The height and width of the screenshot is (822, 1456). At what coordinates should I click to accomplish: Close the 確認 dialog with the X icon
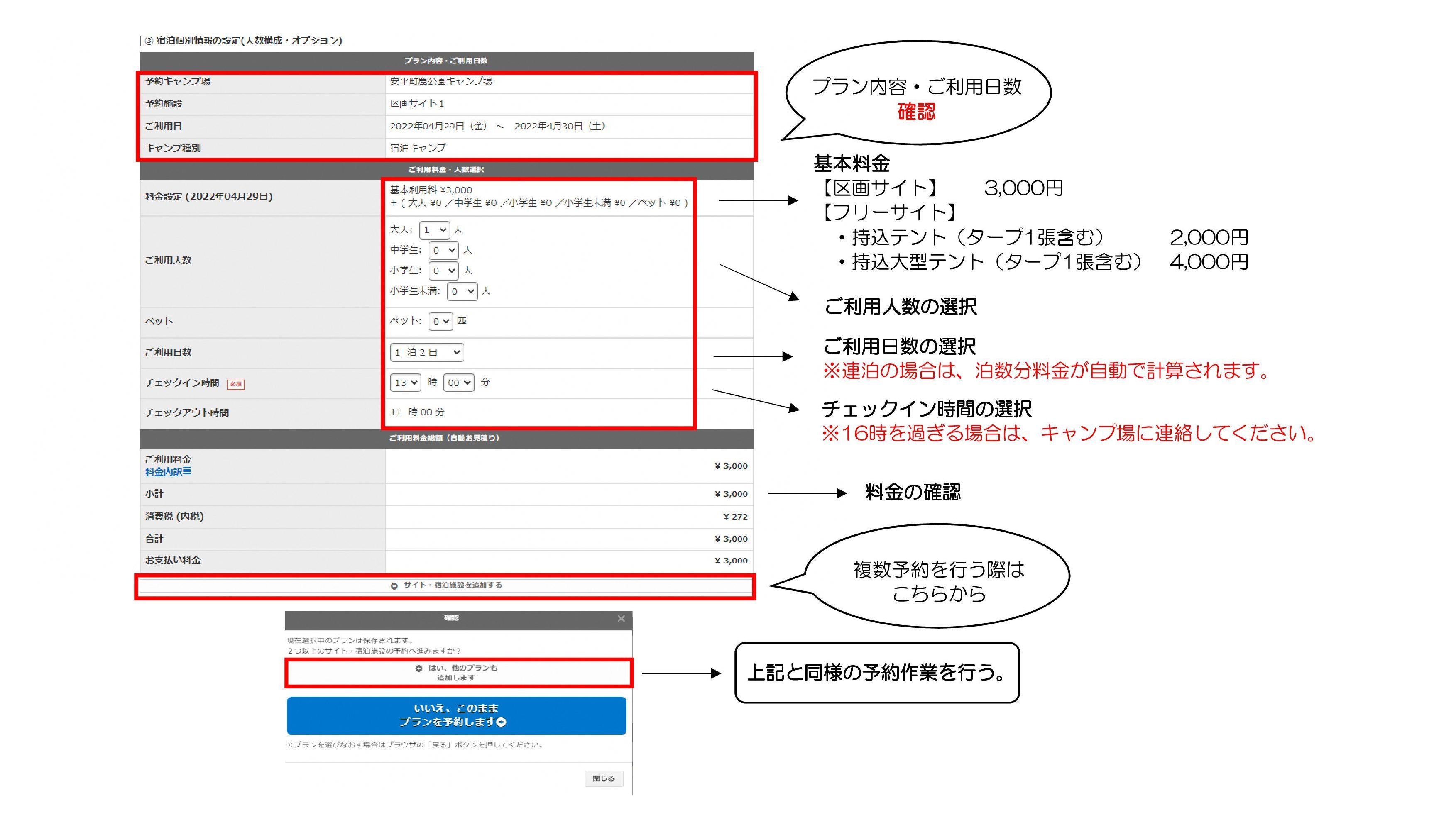(621, 619)
